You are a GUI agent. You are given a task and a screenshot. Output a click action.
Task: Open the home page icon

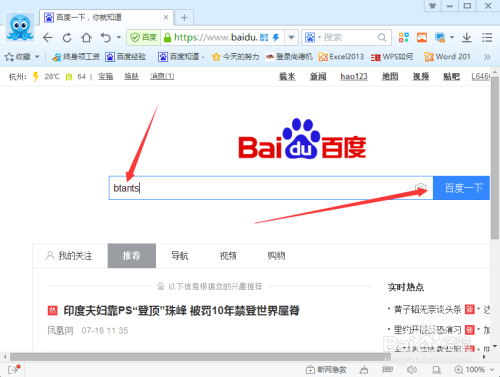(x=87, y=38)
